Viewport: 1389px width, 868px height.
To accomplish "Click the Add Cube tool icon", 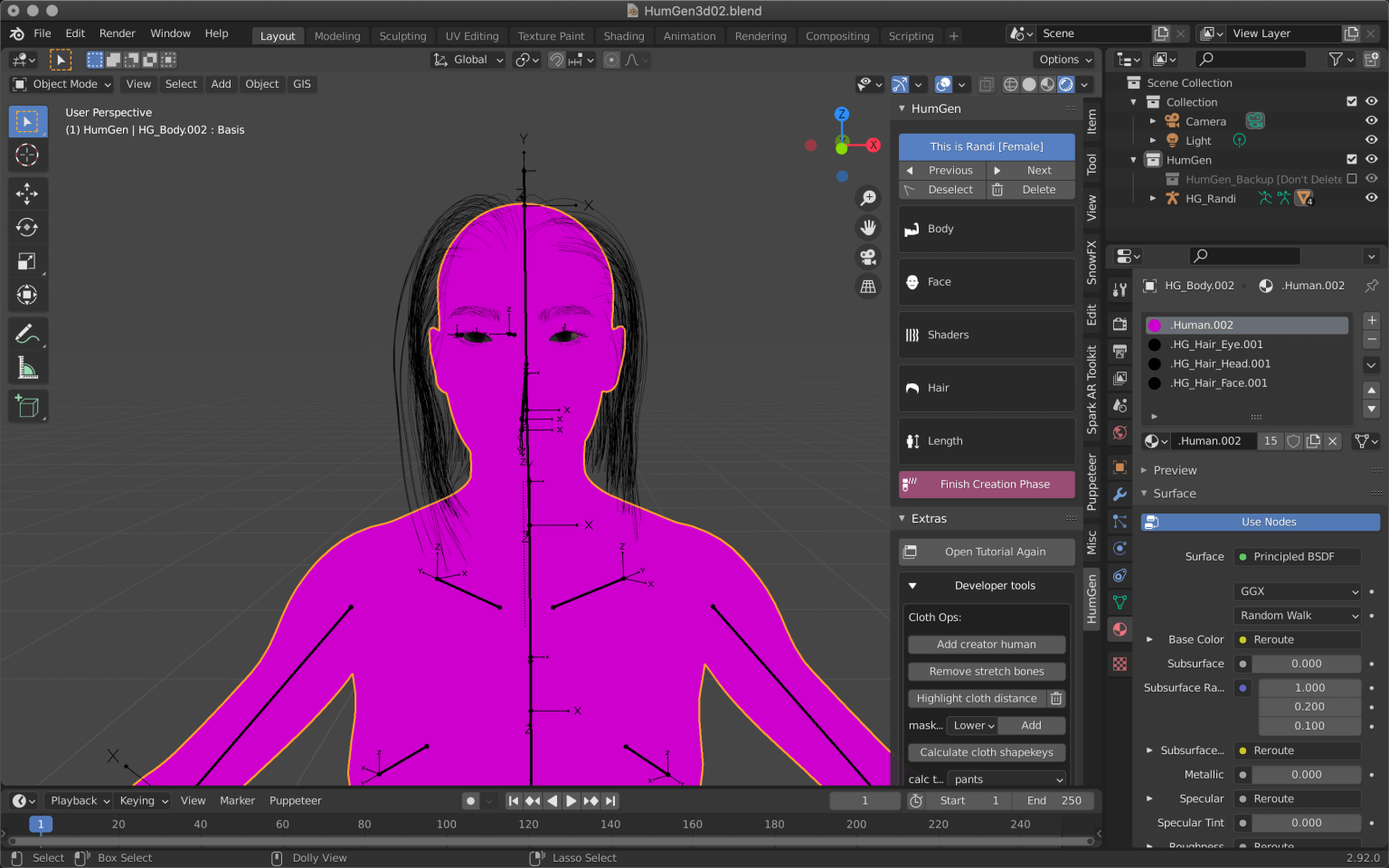I will (x=28, y=406).
